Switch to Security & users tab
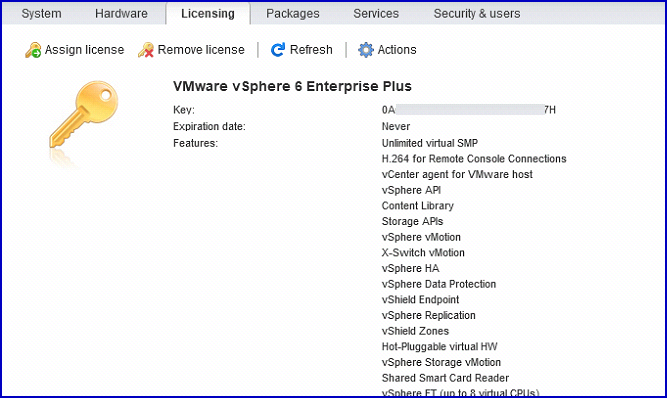667x398 pixels. pos(477,14)
